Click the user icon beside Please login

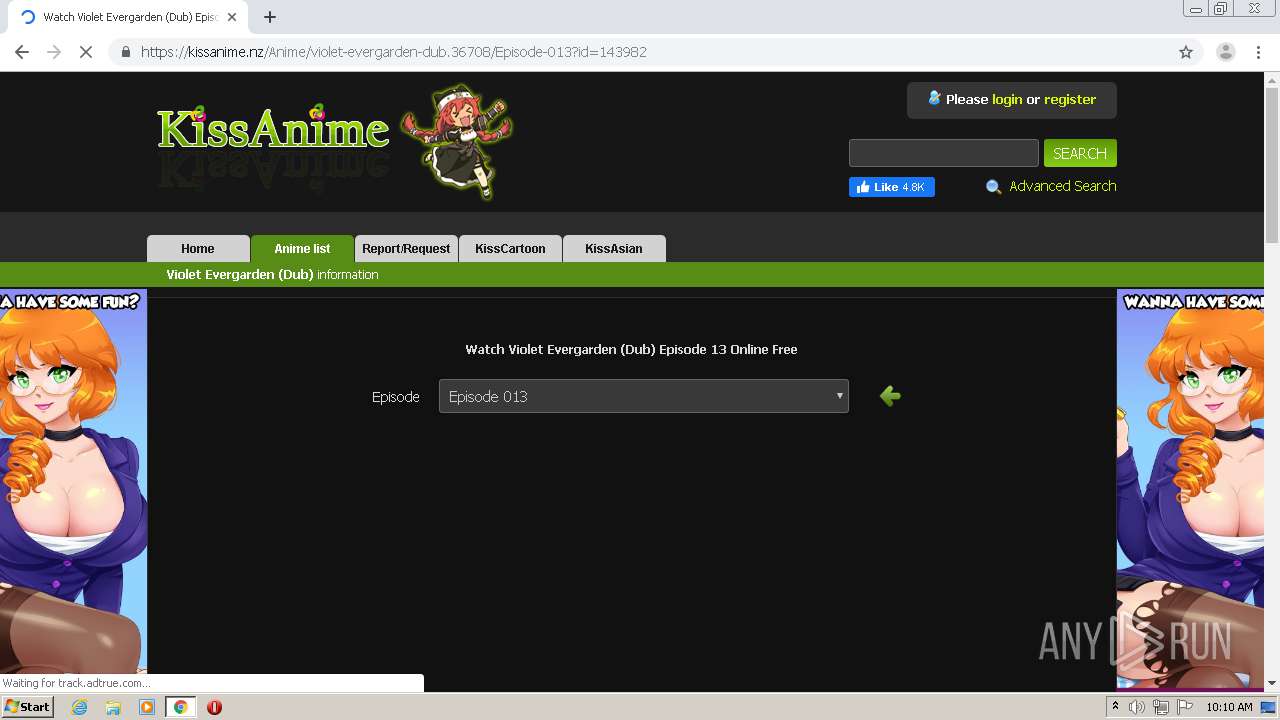click(x=934, y=98)
